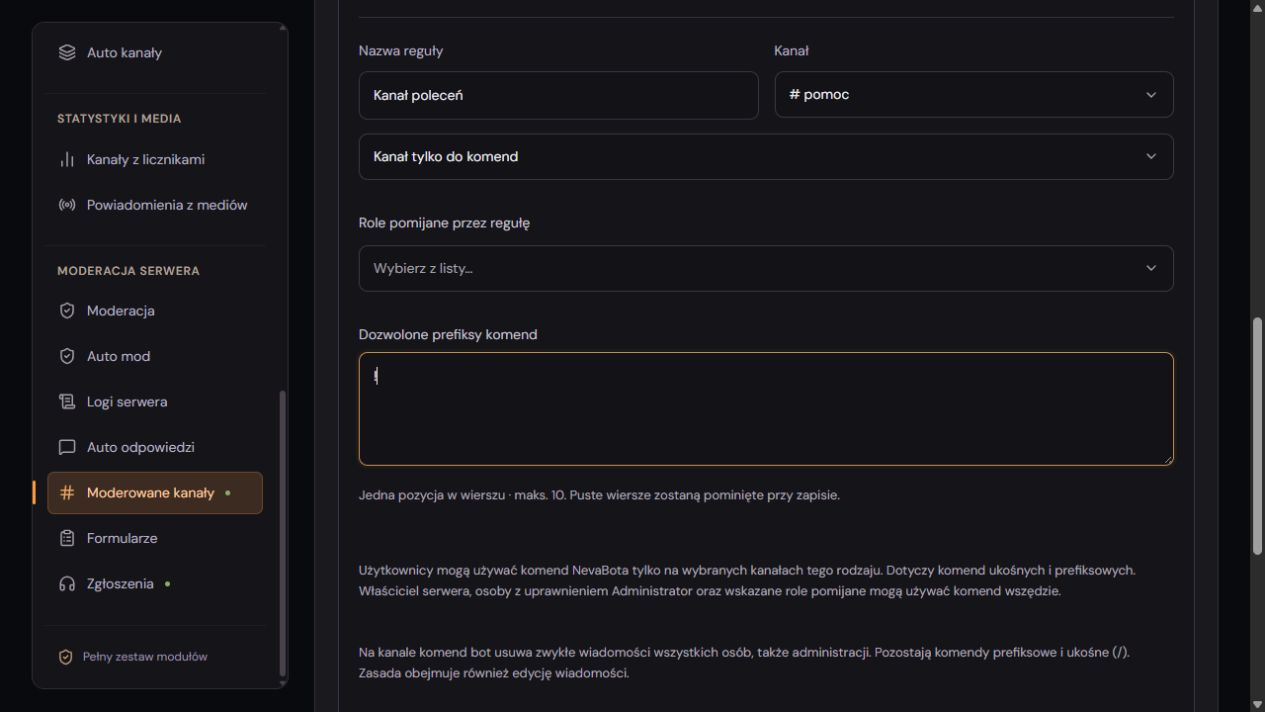
Task: Click the speech bubble icon beside Auto odpowiedzi
Action: click(x=67, y=447)
